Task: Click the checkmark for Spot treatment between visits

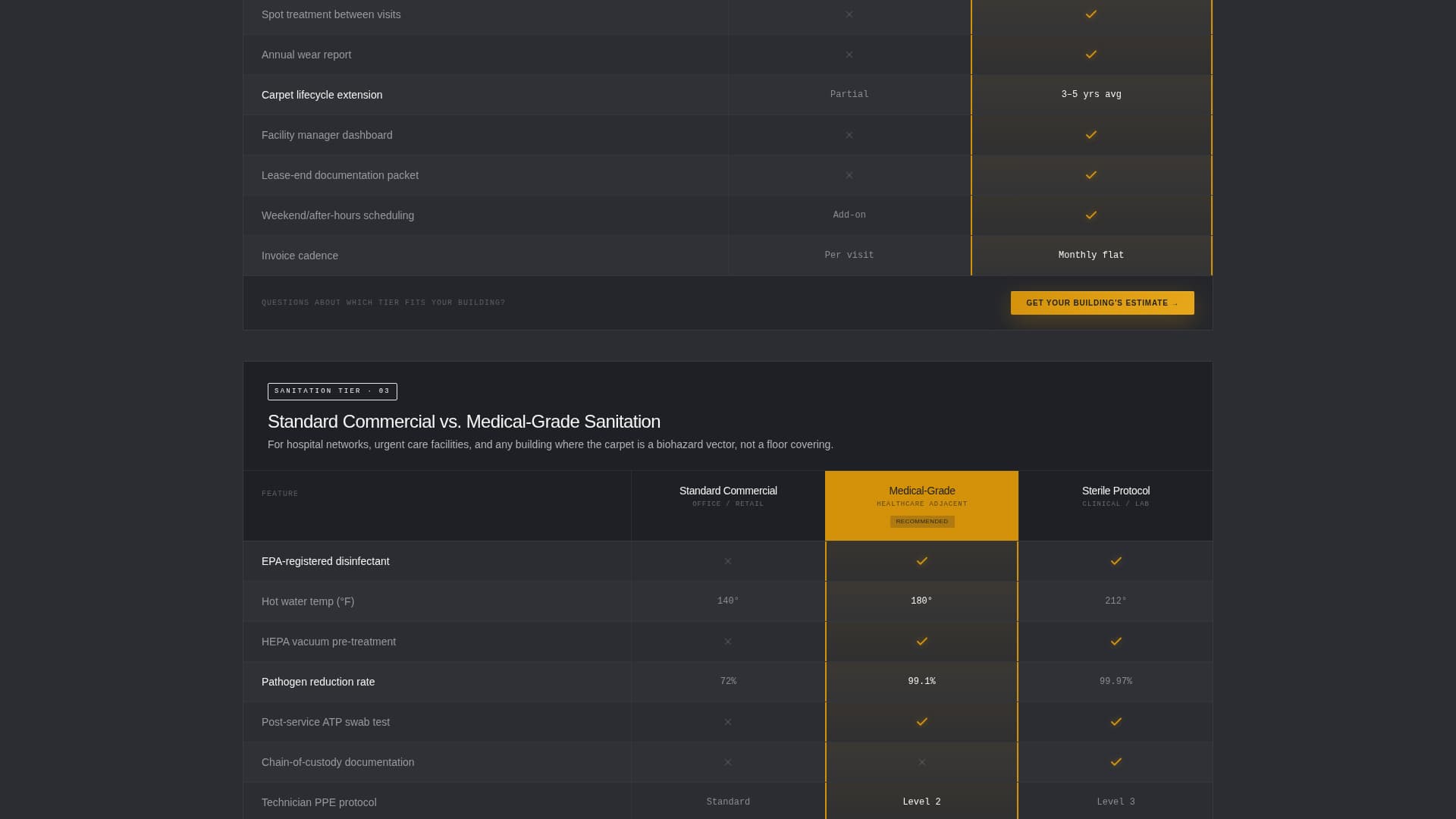Action: pyautogui.click(x=1091, y=14)
